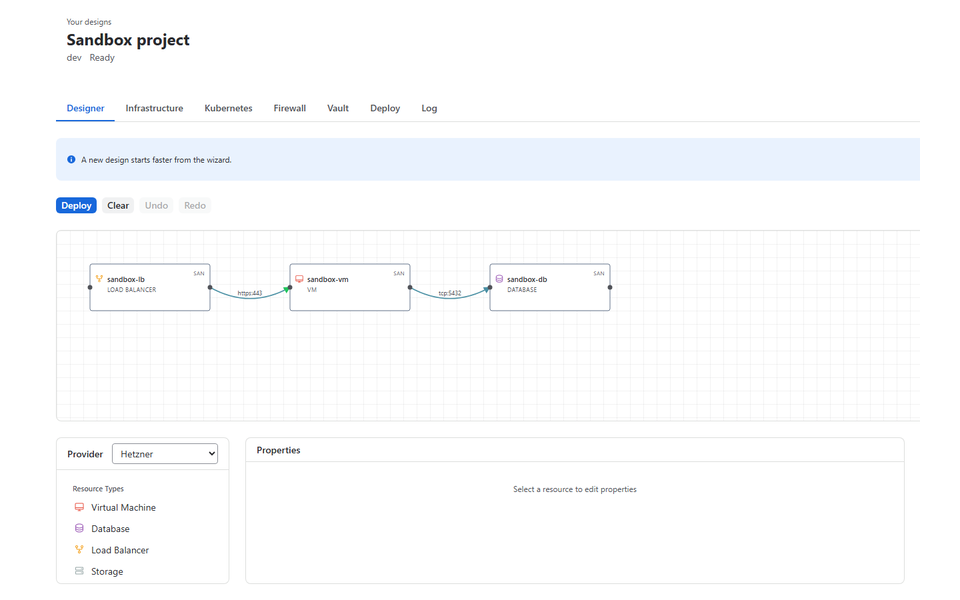The image size is (960, 600).
Task: Click the Redo button
Action: pyautogui.click(x=195, y=205)
